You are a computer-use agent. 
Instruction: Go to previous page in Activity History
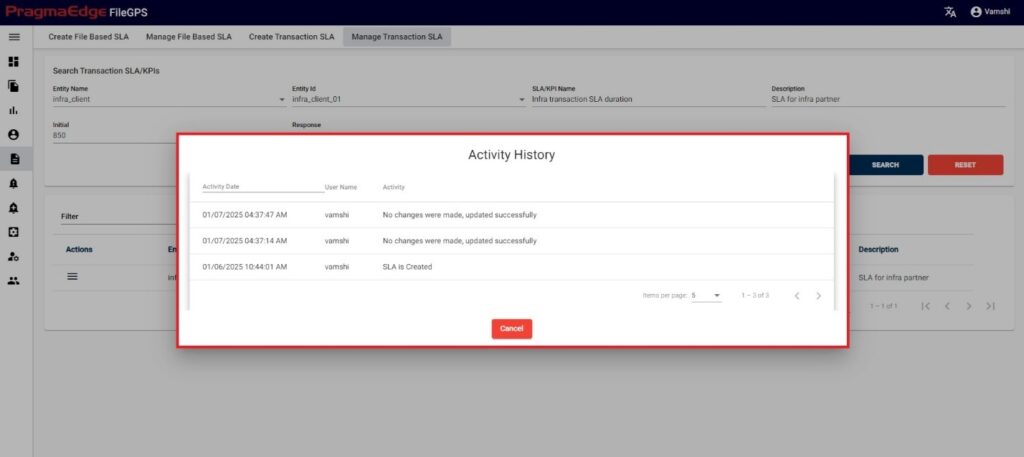point(797,296)
